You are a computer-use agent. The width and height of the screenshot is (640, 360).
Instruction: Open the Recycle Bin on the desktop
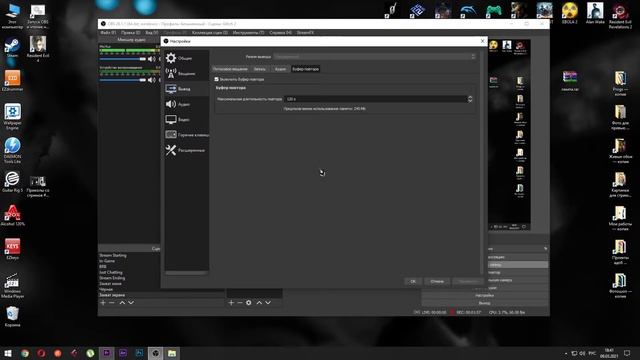click(12, 317)
